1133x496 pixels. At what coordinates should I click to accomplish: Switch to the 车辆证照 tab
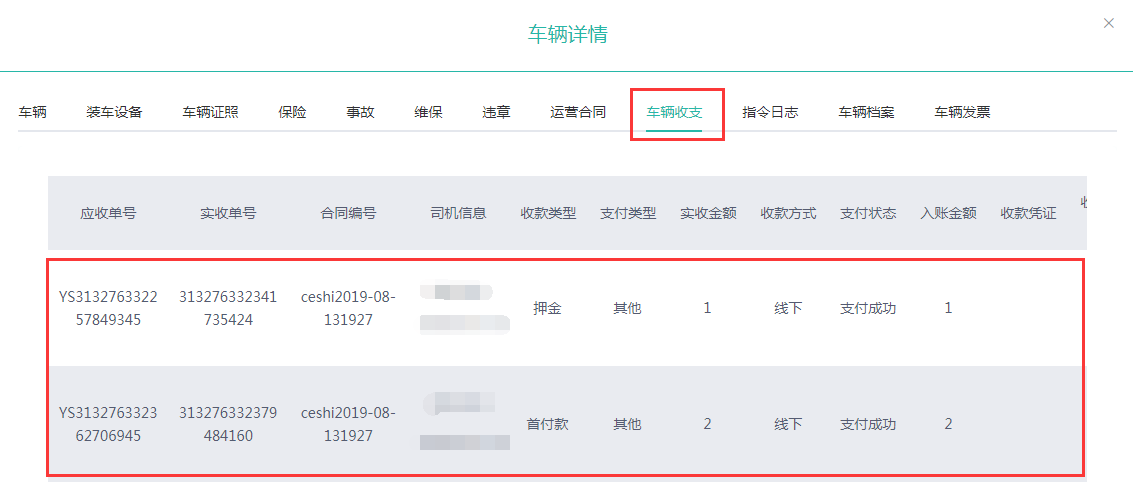pos(210,112)
